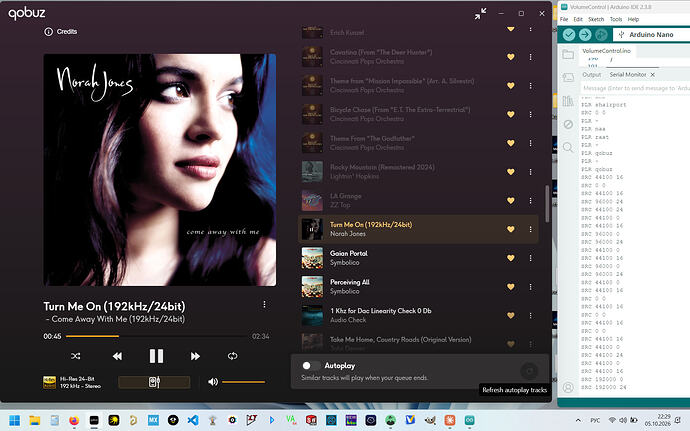Toggle favorite on Rocky Mountain track
The height and width of the screenshot is (431, 690).
point(510,172)
